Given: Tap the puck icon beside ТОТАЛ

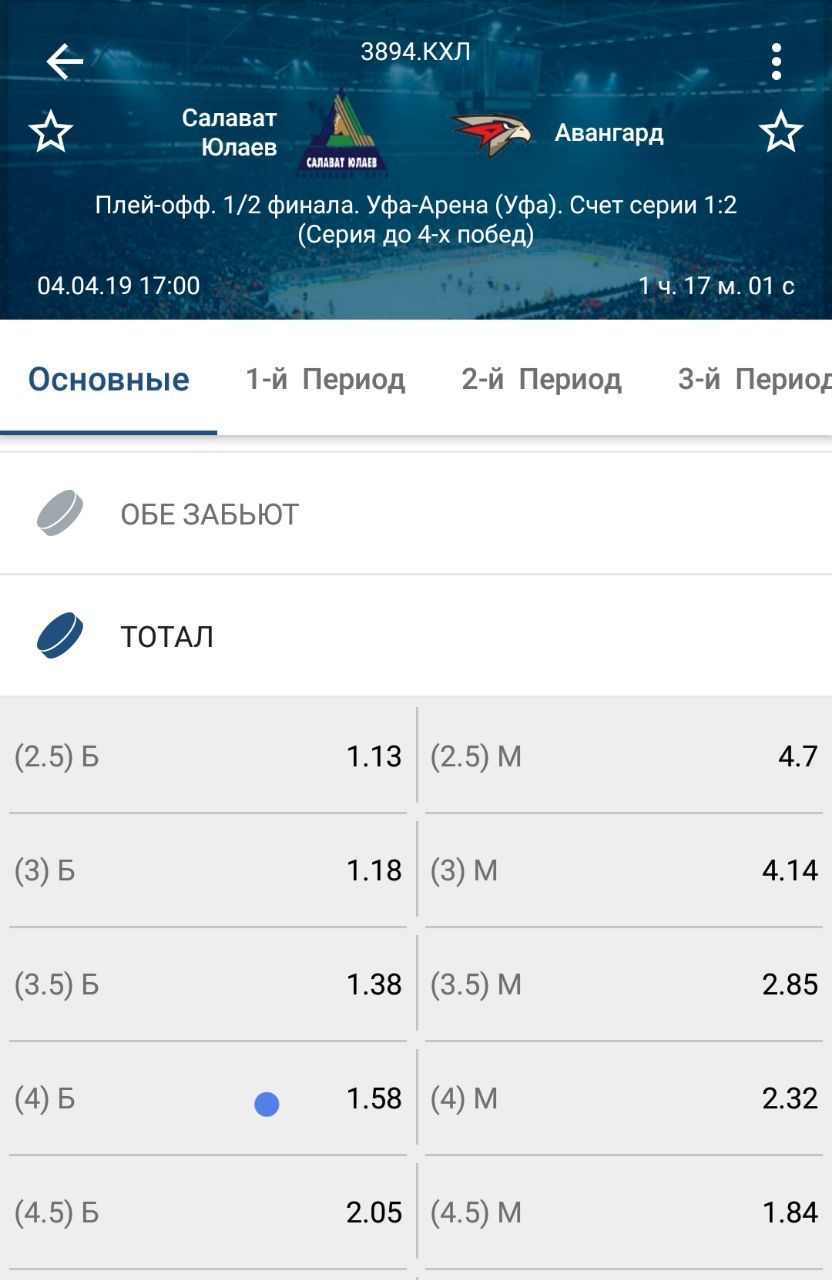Looking at the screenshot, I should pos(60,636).
